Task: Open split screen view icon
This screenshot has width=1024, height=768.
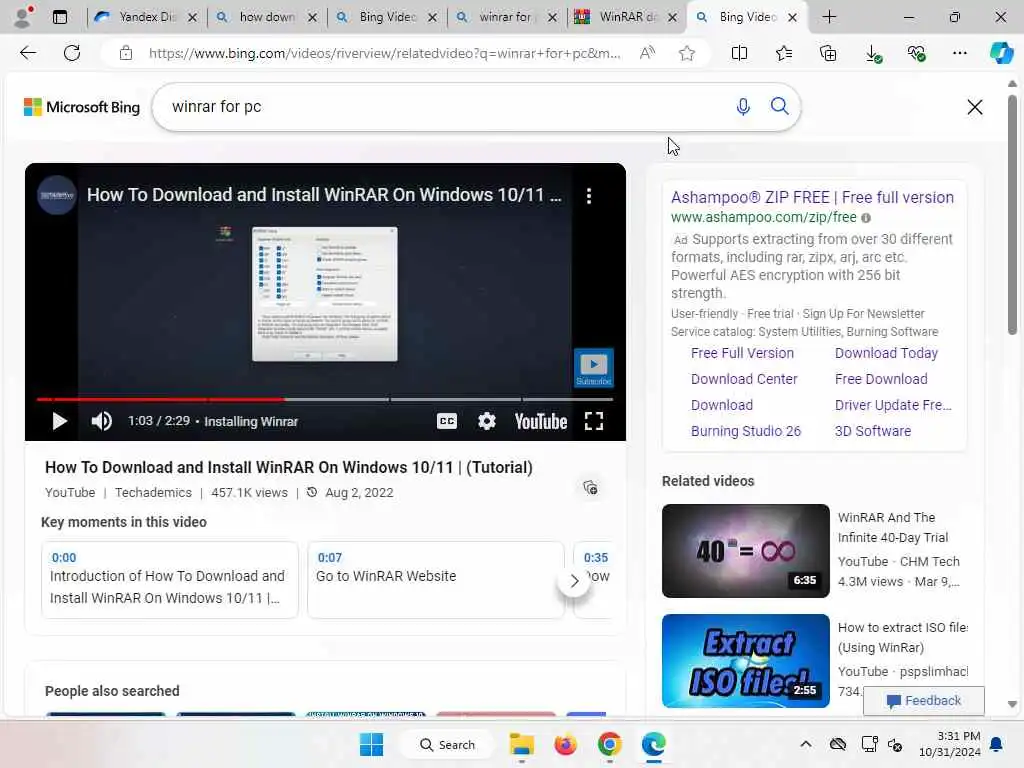Action: click(x=739, y=53)
